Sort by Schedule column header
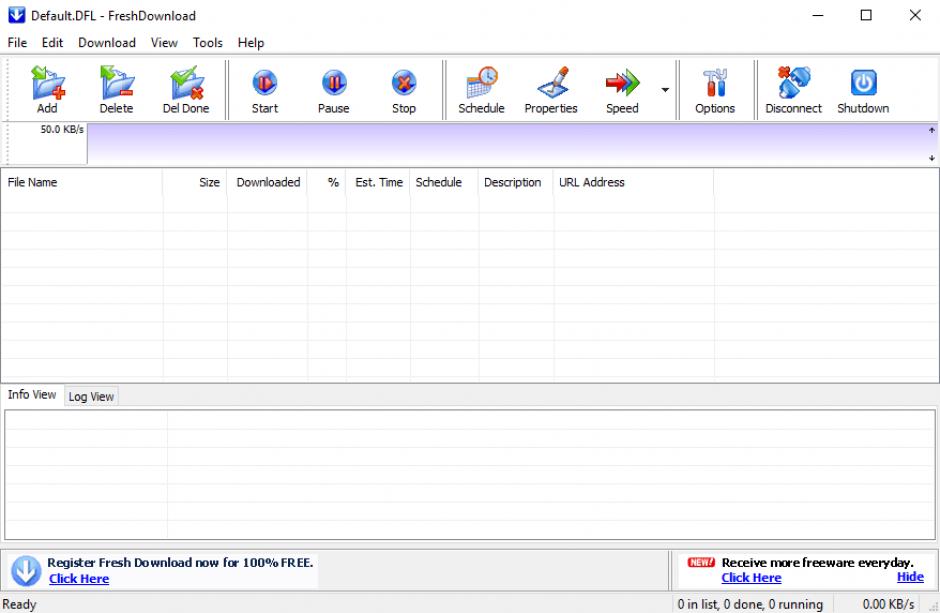The width and height of the screenshot is (940, 613). (x=444, y=182)
